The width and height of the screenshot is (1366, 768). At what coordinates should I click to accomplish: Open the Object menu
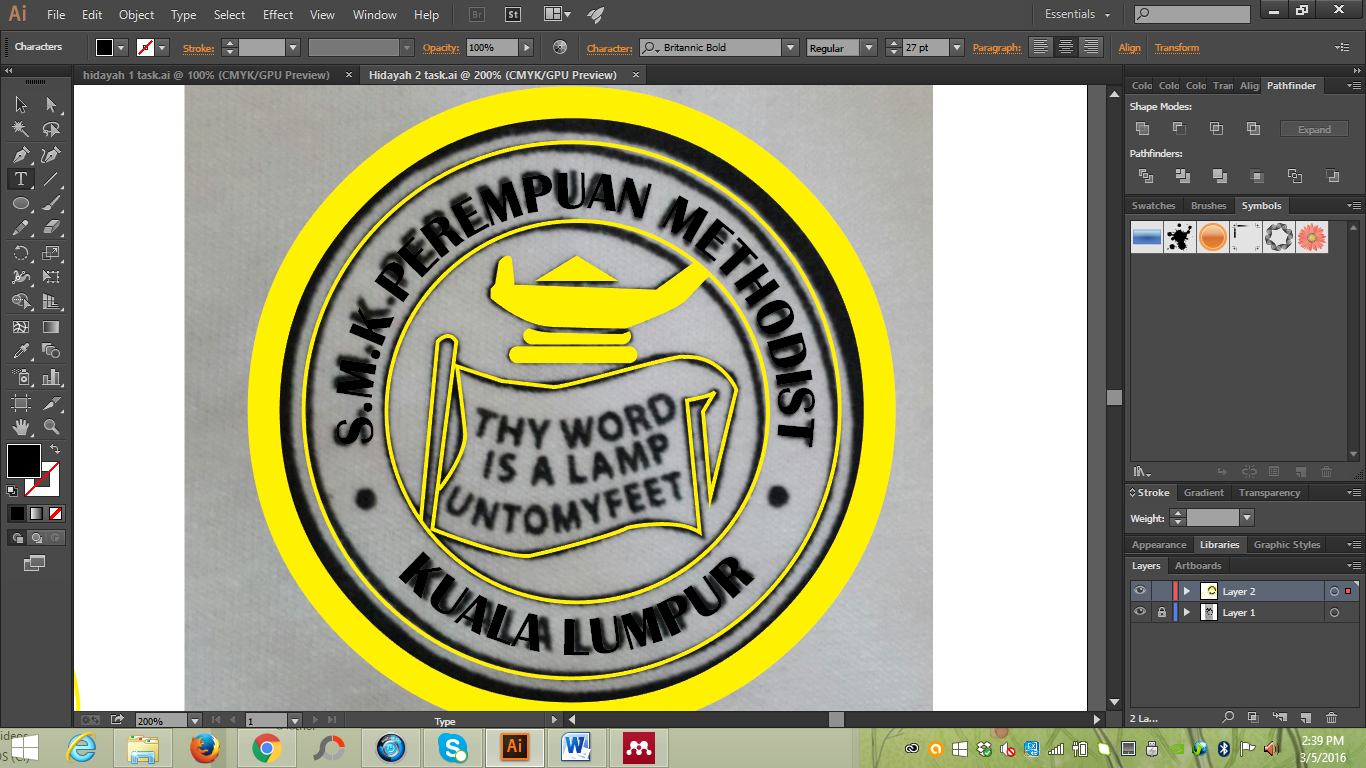click(136, 15)
